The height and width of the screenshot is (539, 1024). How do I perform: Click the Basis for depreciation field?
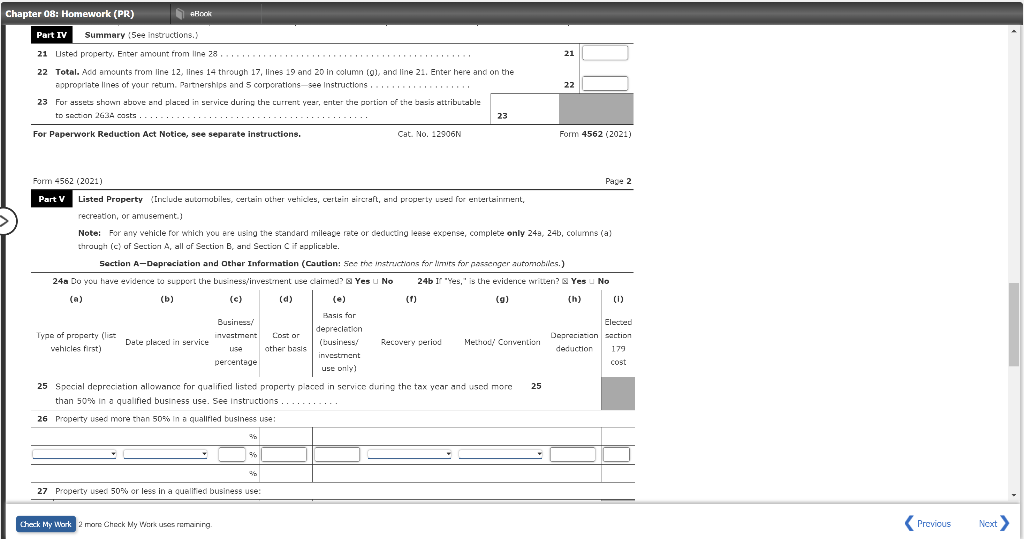pos(337,454)
